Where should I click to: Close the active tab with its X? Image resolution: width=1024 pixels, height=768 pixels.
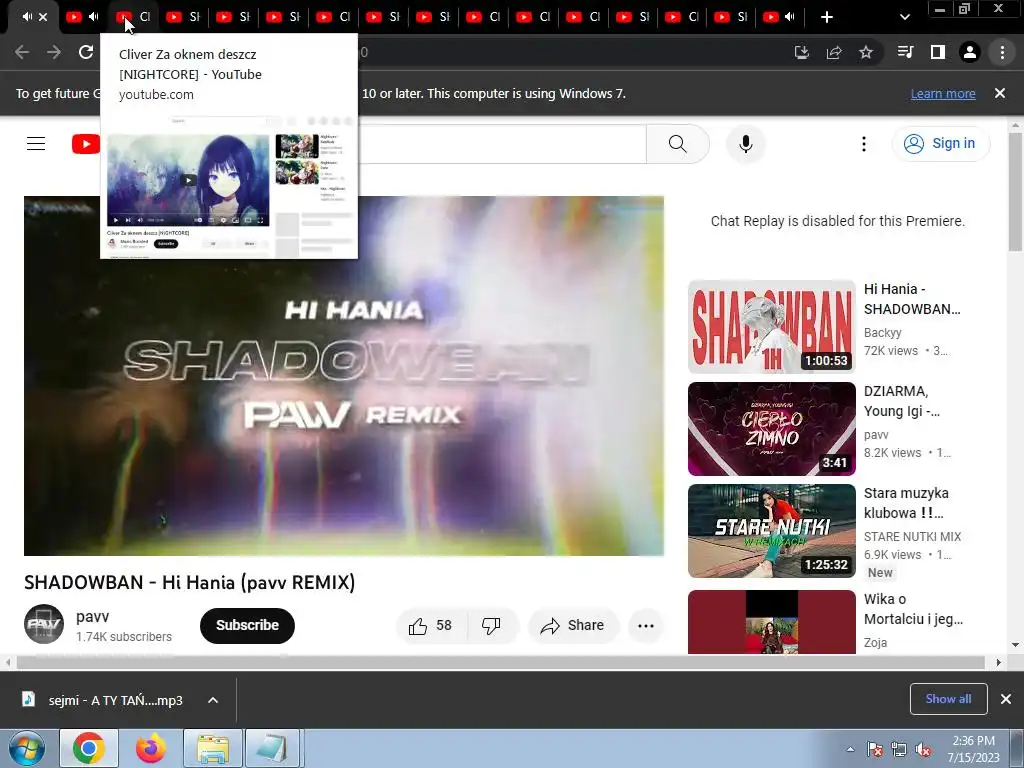point(43,17)
